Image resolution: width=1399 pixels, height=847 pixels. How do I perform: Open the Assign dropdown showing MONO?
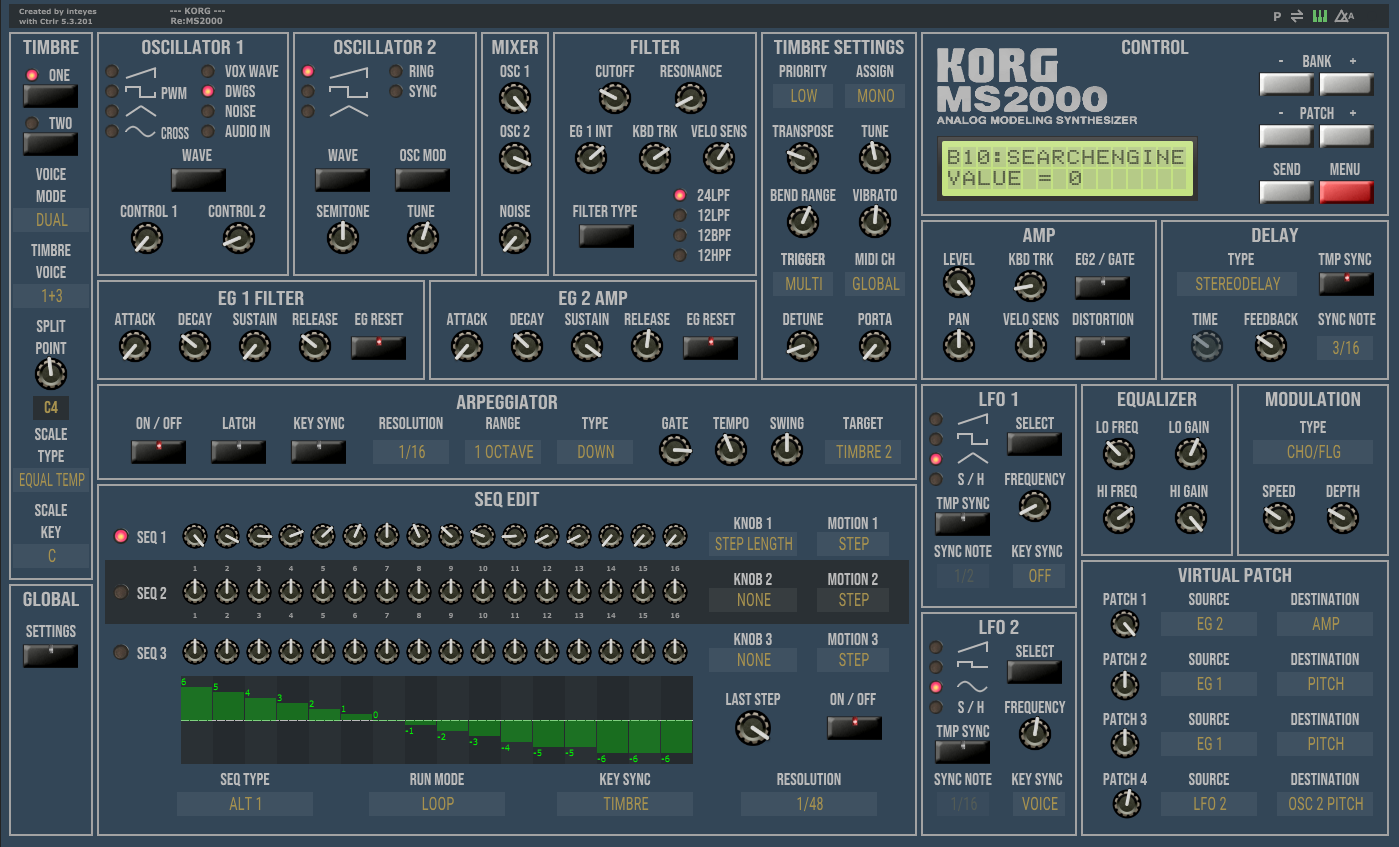pyautogui.click(x=876, y=96)
